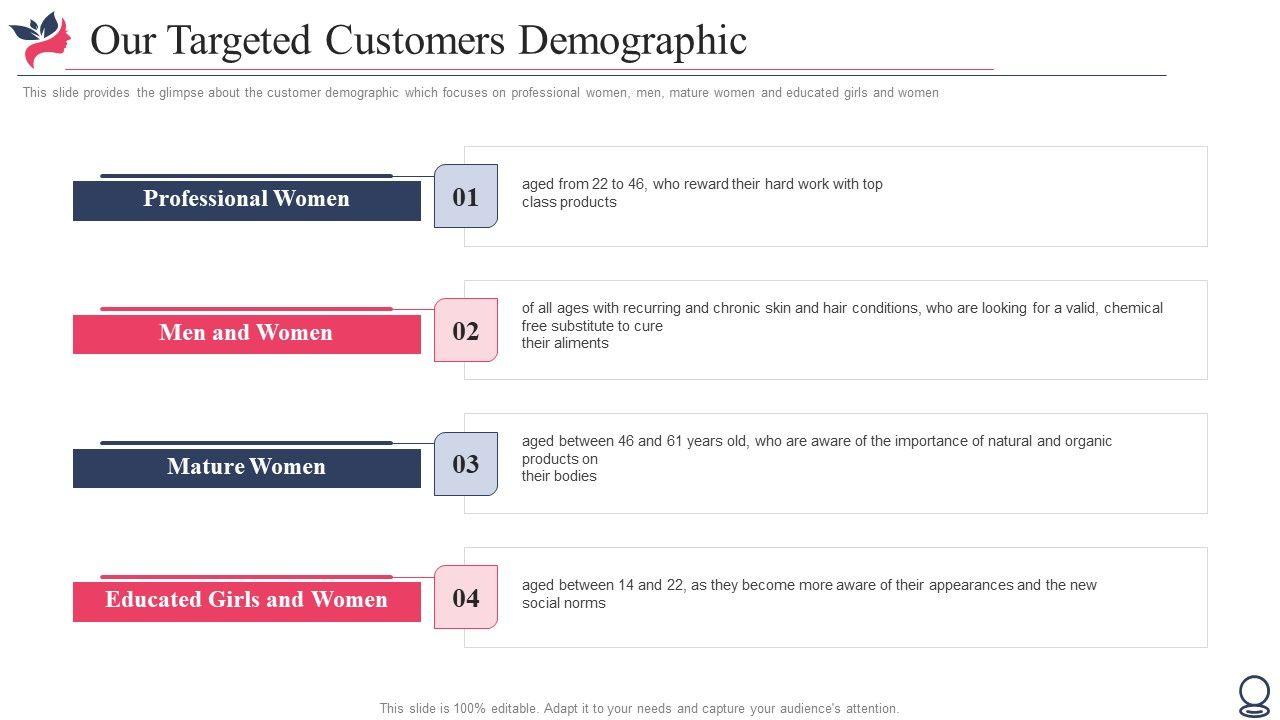The width and height of the screenshot is (1280, 720).
Task: Select the subtitle text about customer demographic
Action: pos(480,93)
